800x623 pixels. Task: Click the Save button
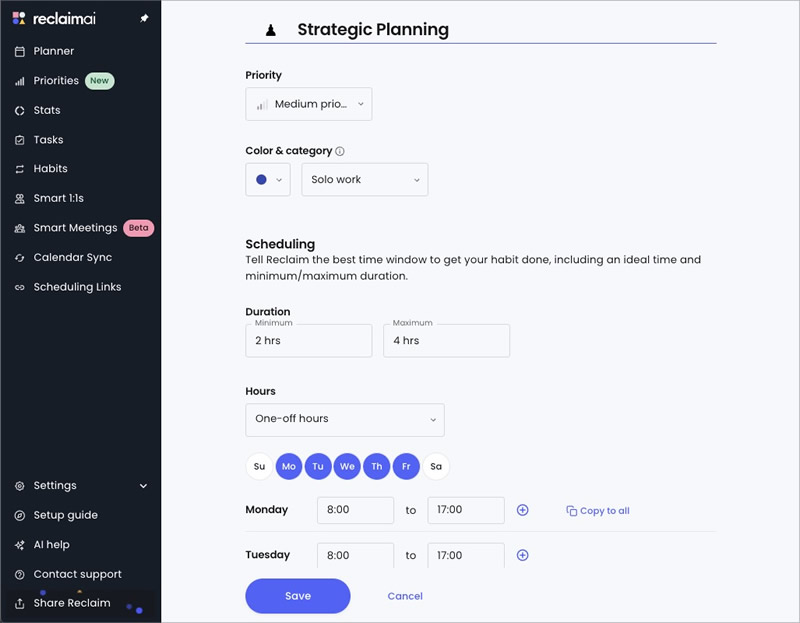point(298,596)
